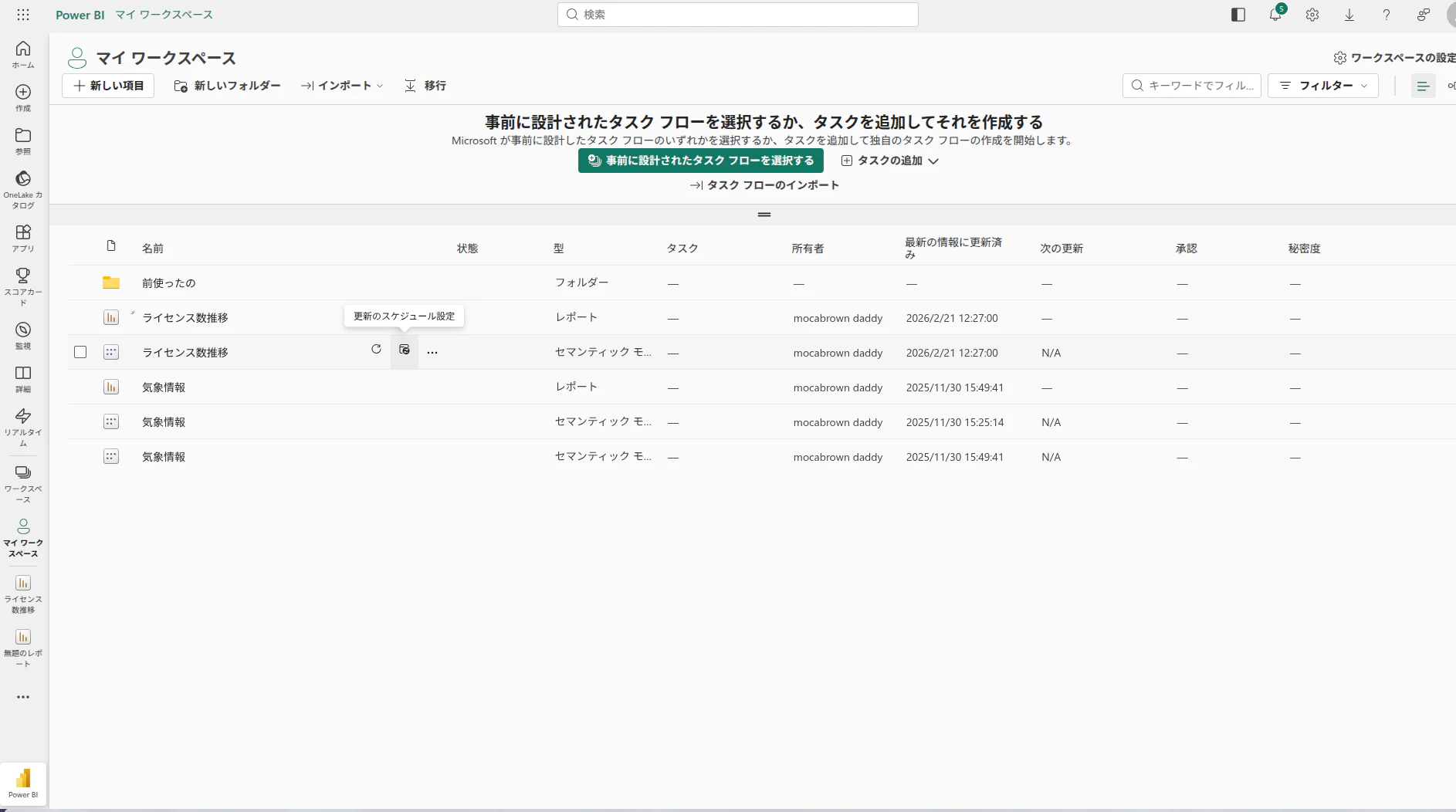This screenshot has height=812, width=1456.
Task: Click the 状態 column header
Action: coord(468,249)
